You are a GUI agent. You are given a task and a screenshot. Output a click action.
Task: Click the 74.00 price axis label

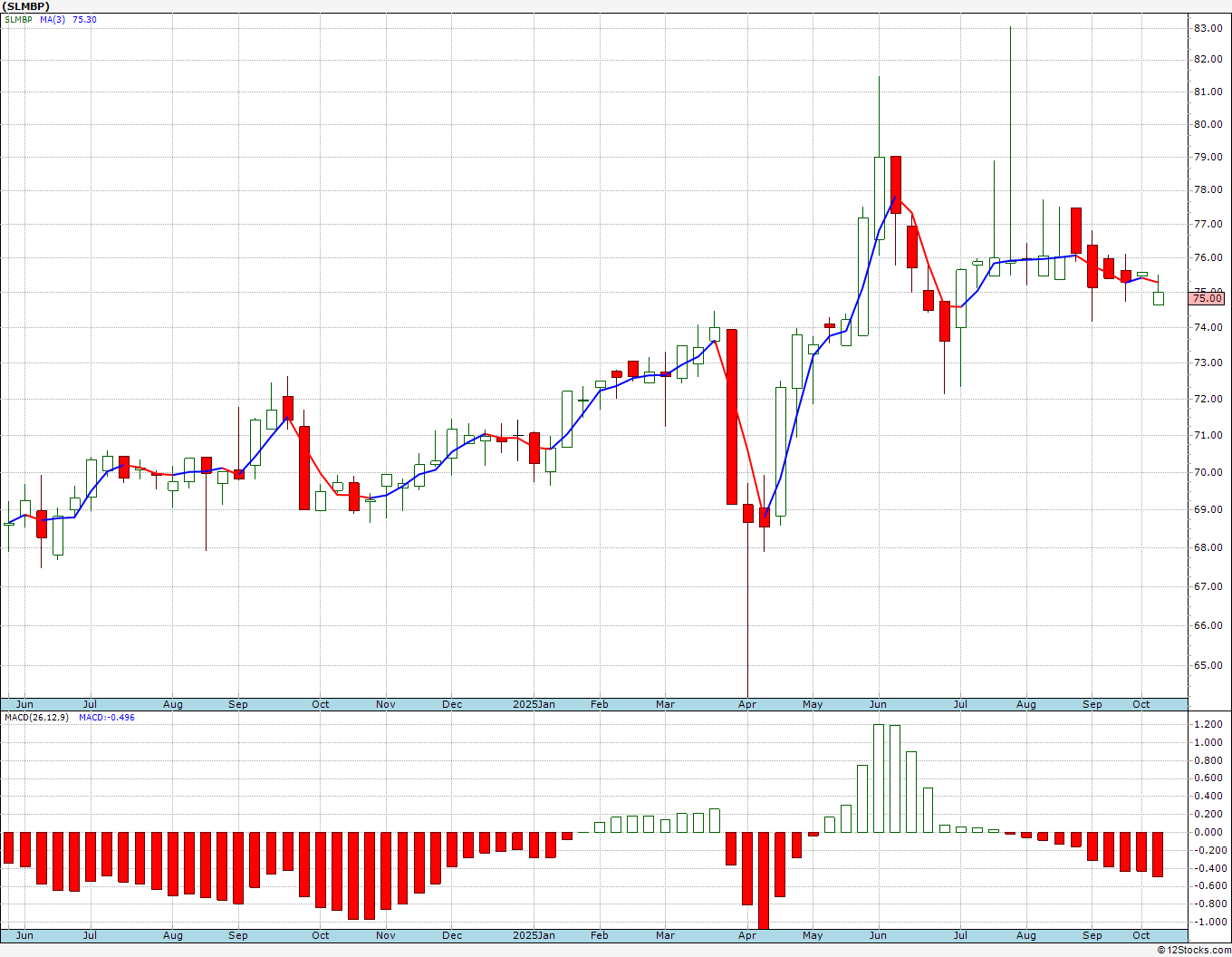pyautogui.click(x=1208, y=327)
